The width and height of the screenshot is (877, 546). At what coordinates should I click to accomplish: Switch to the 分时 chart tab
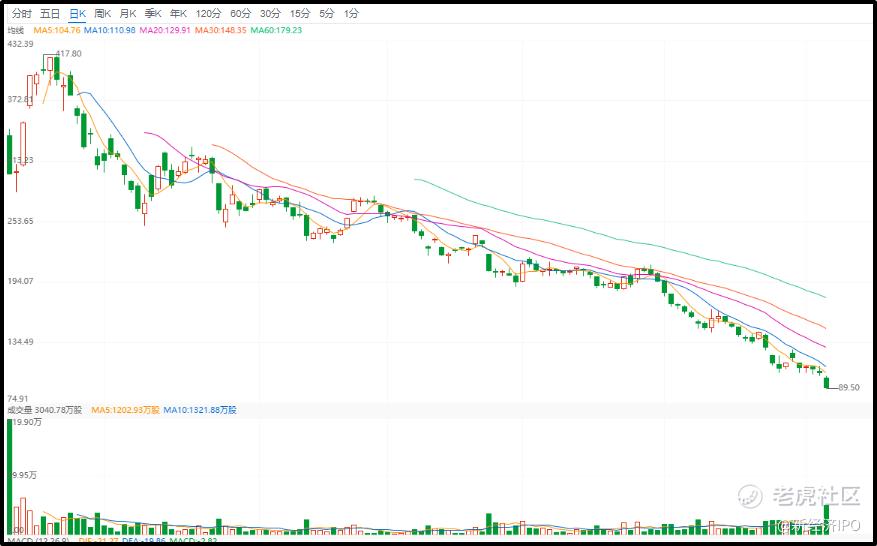pyautogui.click(x=22, y=13)
